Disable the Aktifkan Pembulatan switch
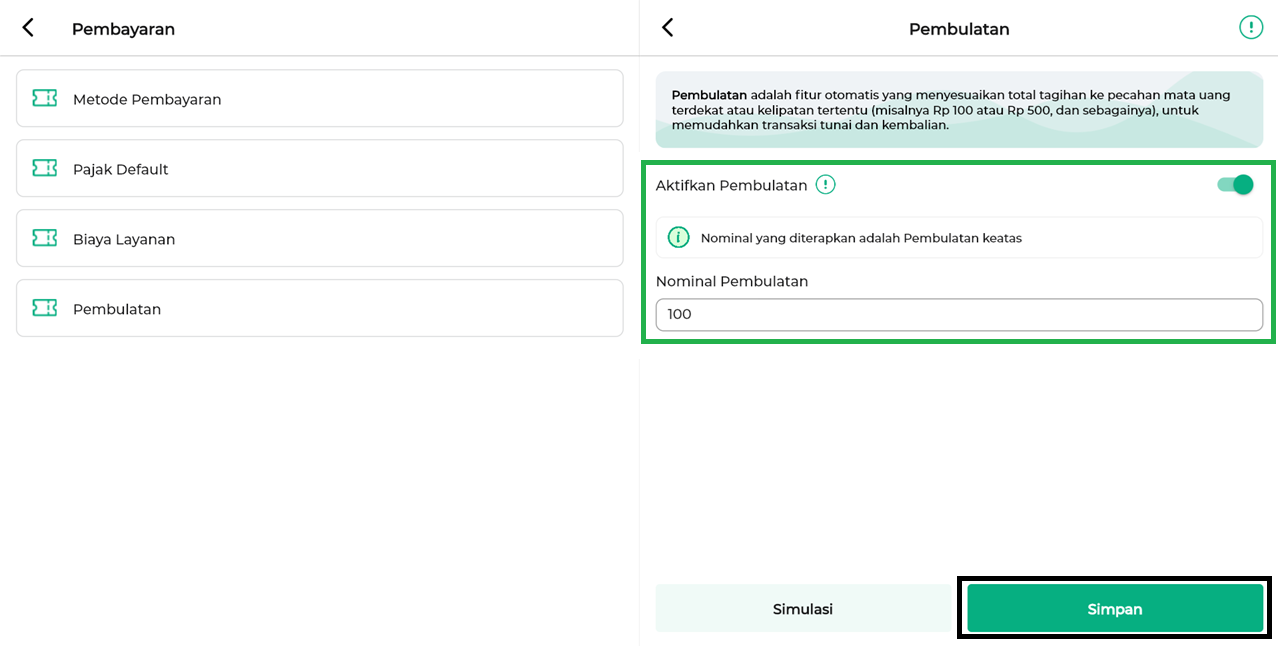The width and height of the screenshot is (1278, 646). point(1235,185)
